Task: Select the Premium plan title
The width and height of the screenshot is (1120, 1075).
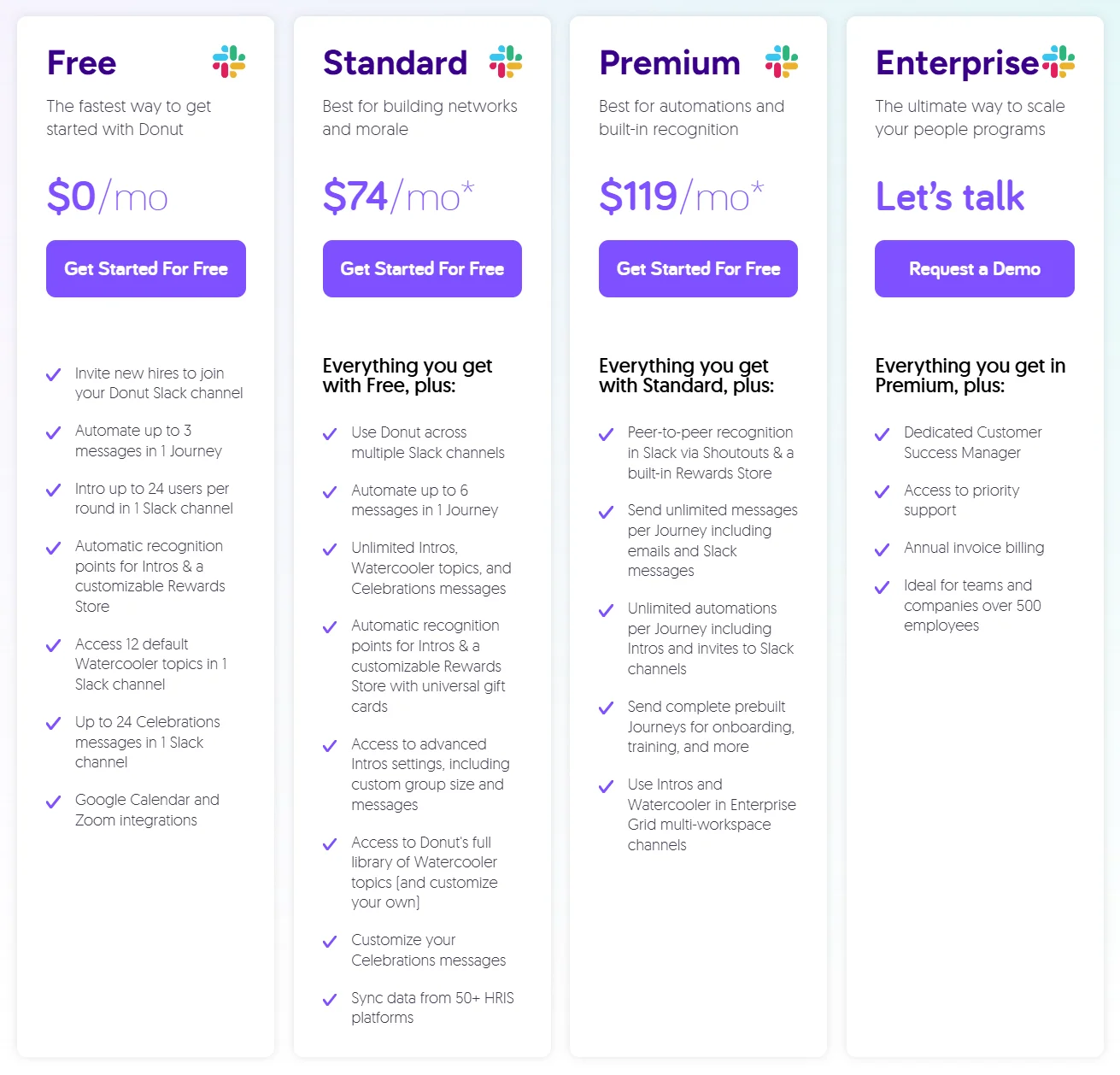Action: pos(670,63)
